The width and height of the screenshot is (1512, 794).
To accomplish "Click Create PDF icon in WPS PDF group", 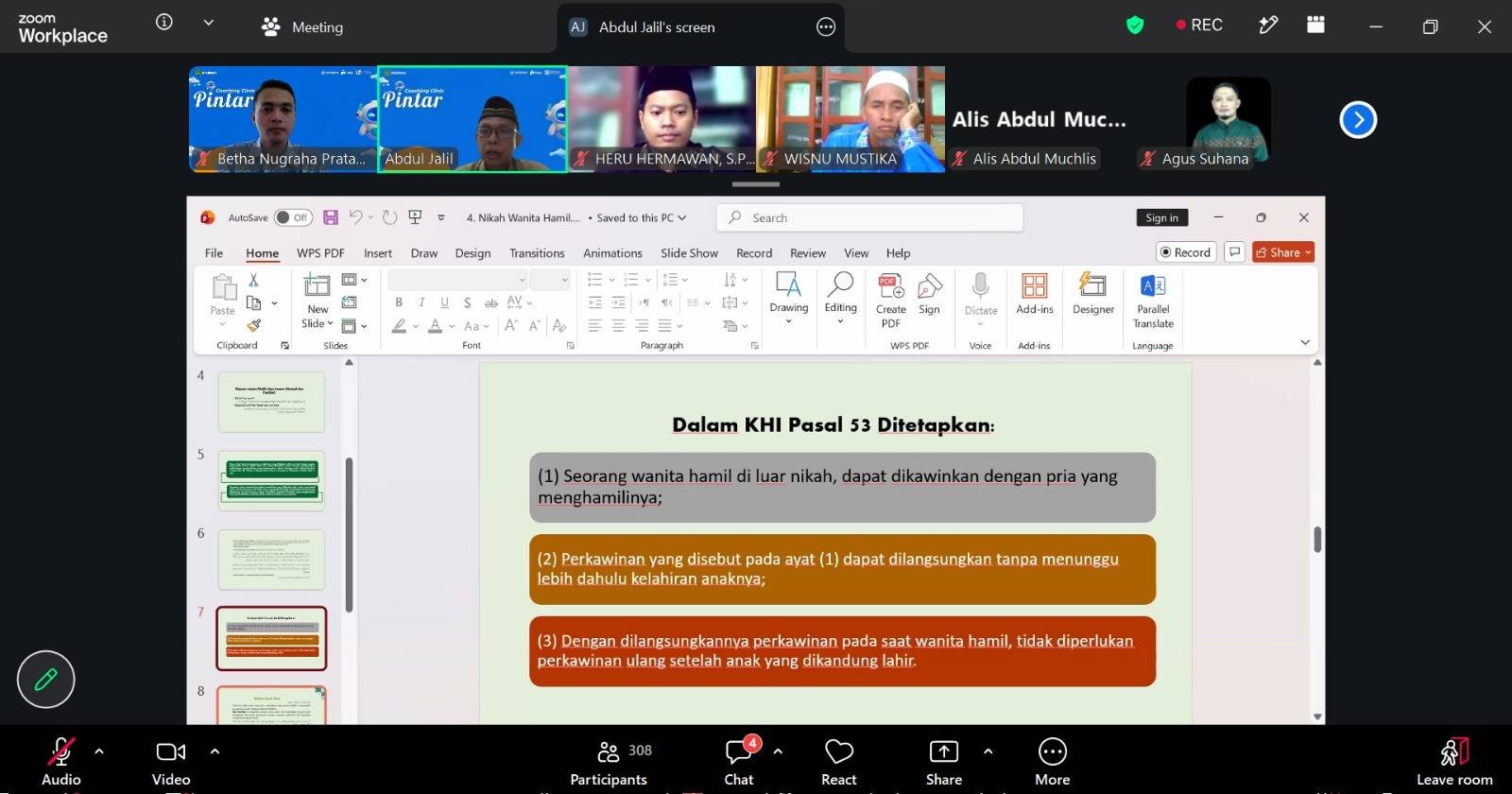I will (x=890, y=301).
